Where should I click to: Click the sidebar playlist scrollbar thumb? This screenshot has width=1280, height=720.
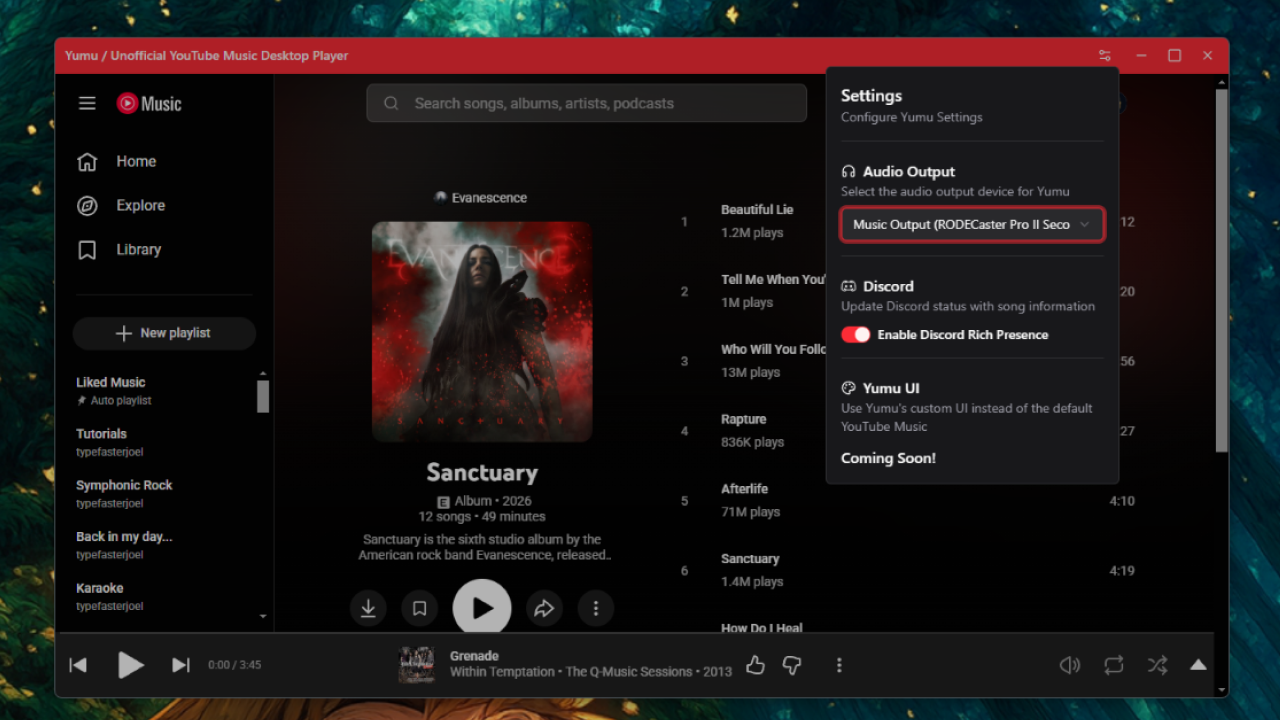(x=263, y=396)
